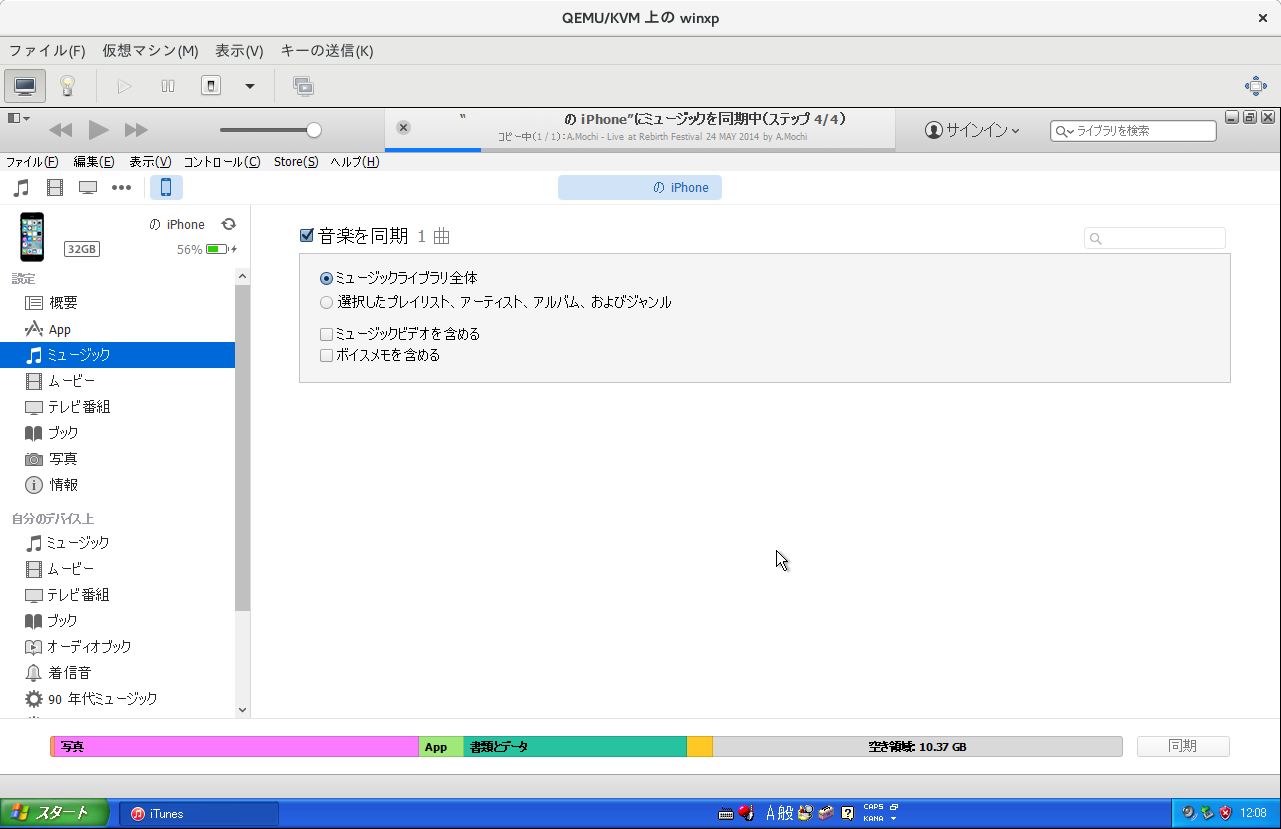Click the iTunes taskbar button

click(x=199, y=813)
